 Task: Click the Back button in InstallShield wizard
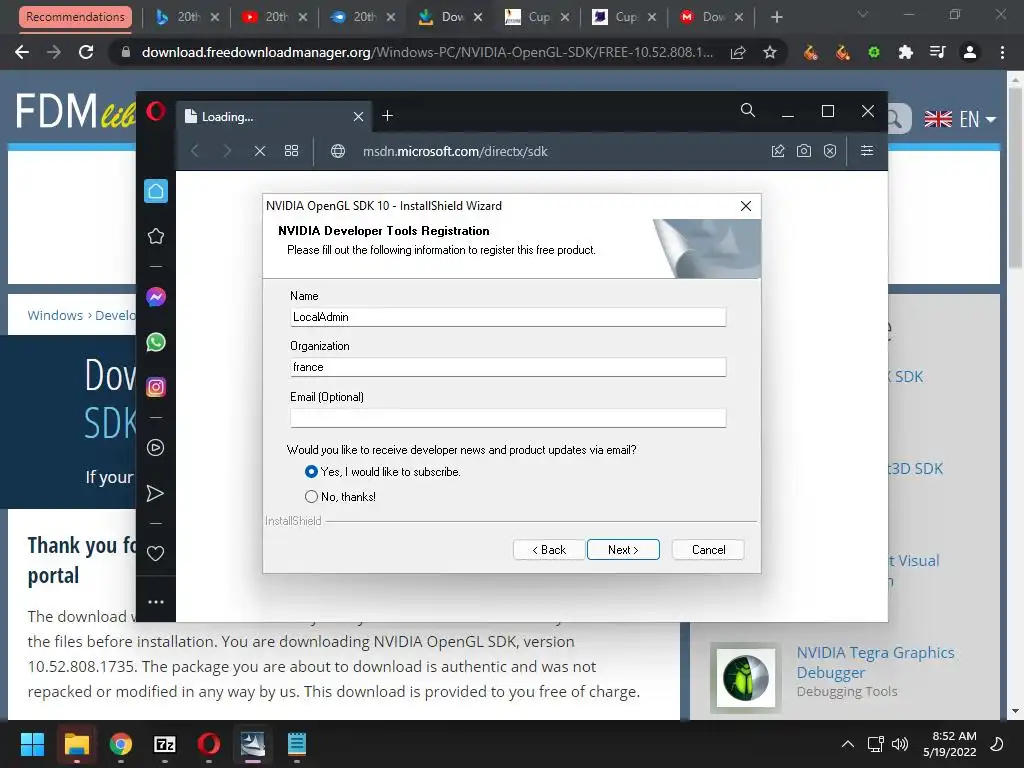[x=549, y=550]
